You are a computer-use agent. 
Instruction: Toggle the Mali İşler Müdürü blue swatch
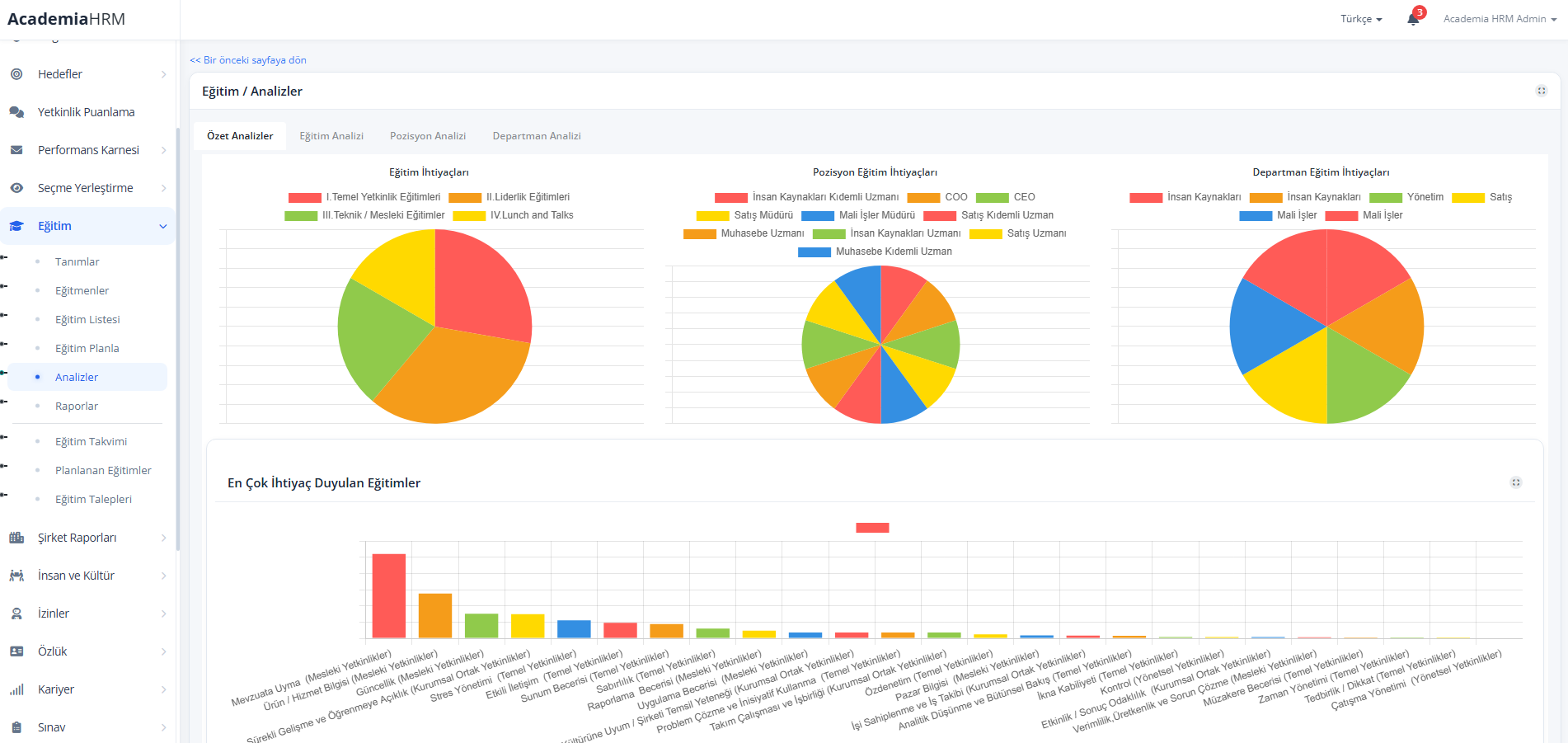point(818,216)
